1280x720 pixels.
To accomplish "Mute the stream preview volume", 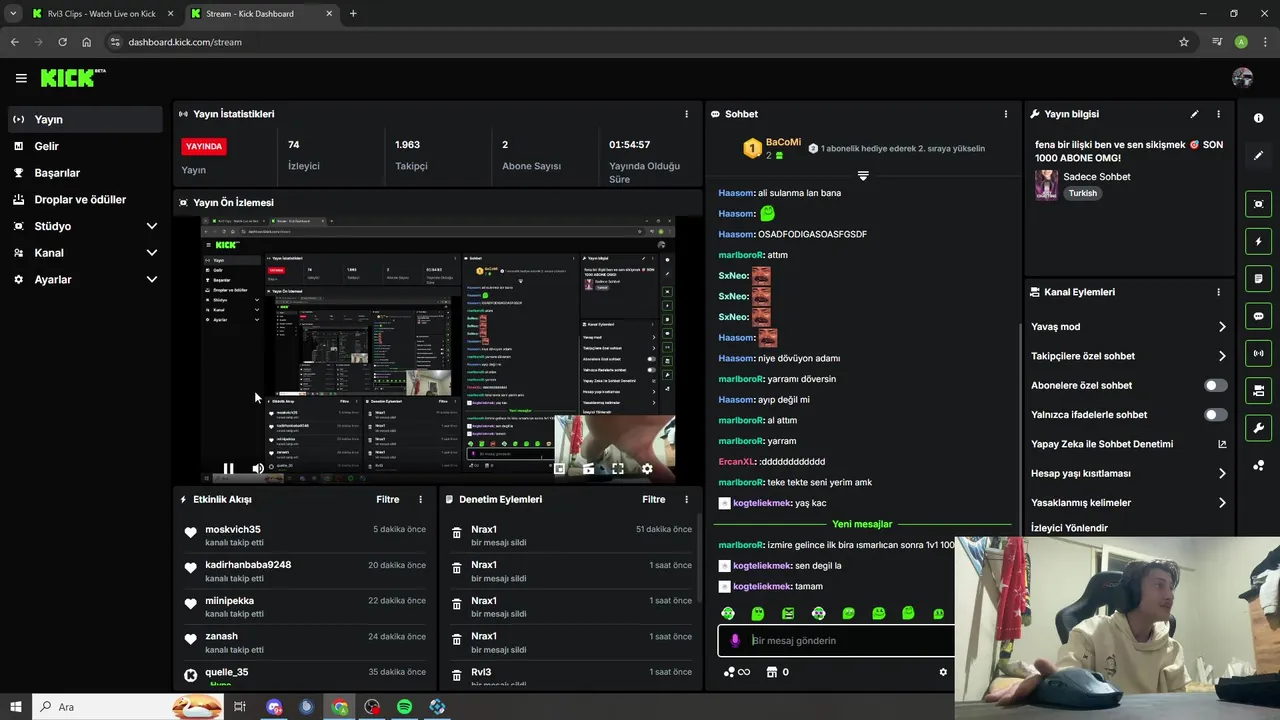I will point(258,468).
